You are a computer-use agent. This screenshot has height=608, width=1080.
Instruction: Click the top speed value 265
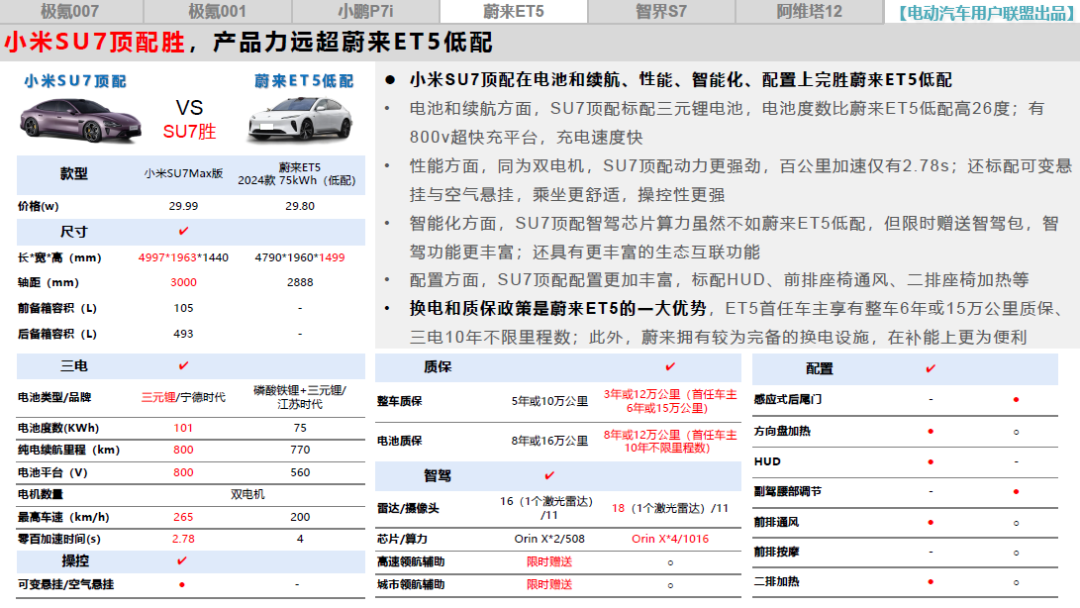pyautogui.click(x=183, y=517)
